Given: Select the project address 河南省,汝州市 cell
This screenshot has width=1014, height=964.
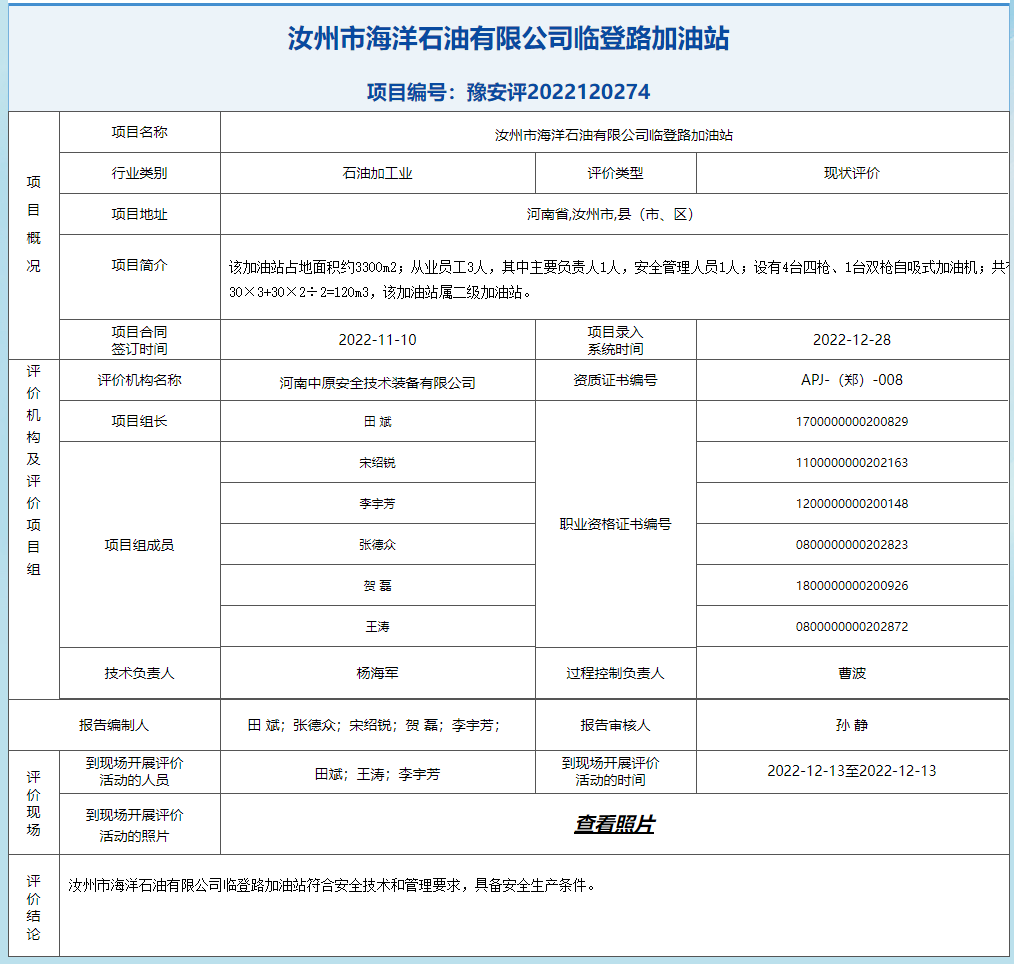Looking at the screenshot, I should coord(610,214).
